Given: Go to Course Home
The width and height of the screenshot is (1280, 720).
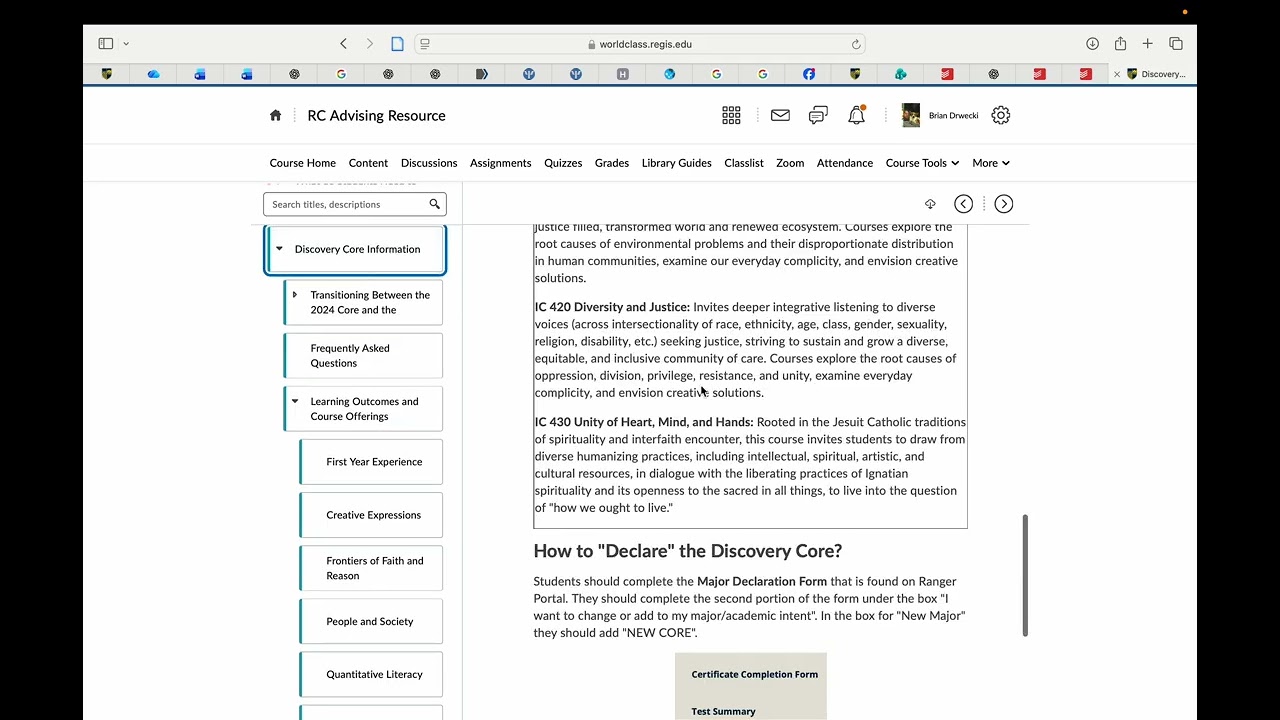Looking at the screenshot, I should coord(303,163).
